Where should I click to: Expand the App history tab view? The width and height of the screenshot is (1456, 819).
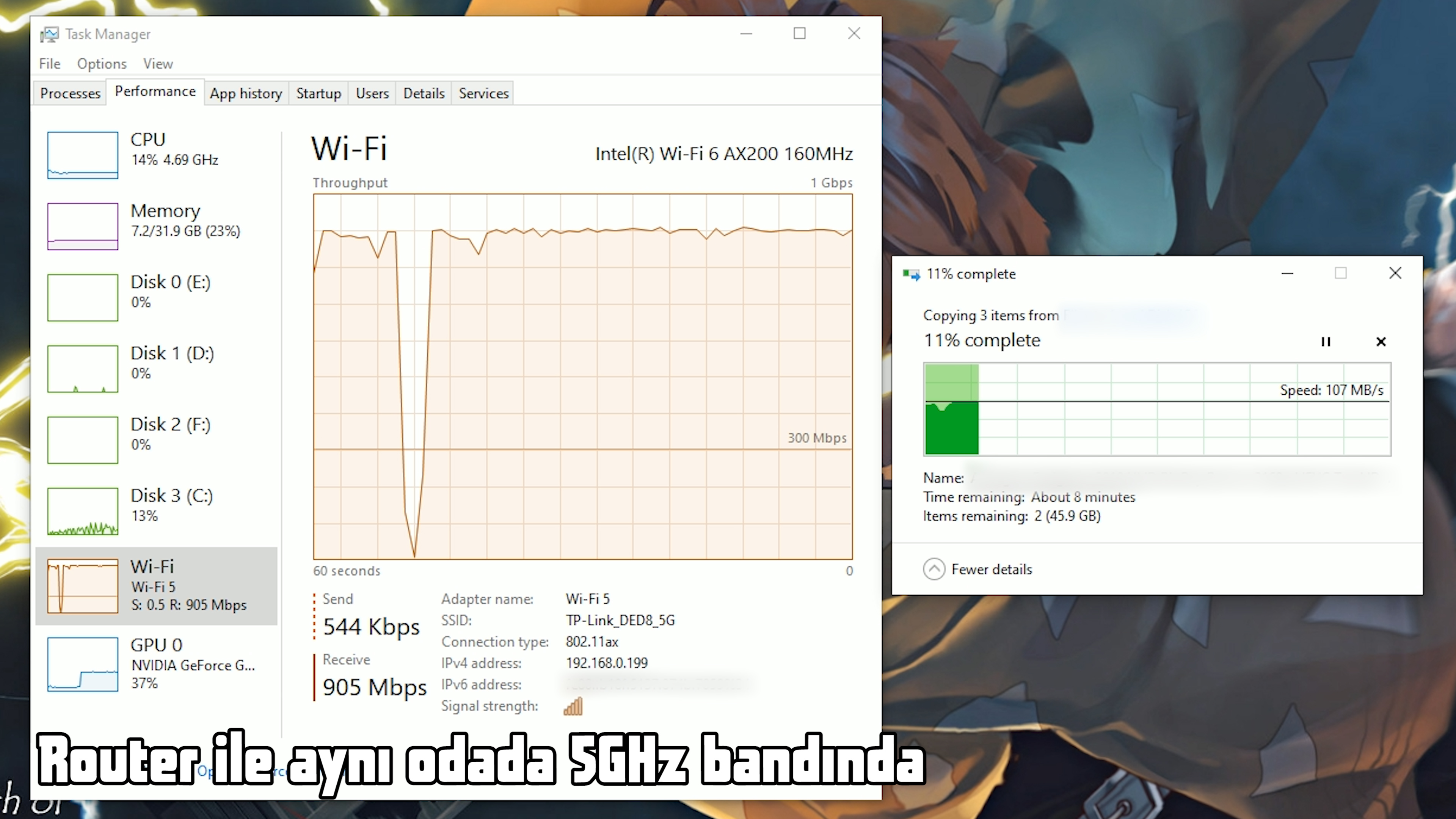[246, 93]
